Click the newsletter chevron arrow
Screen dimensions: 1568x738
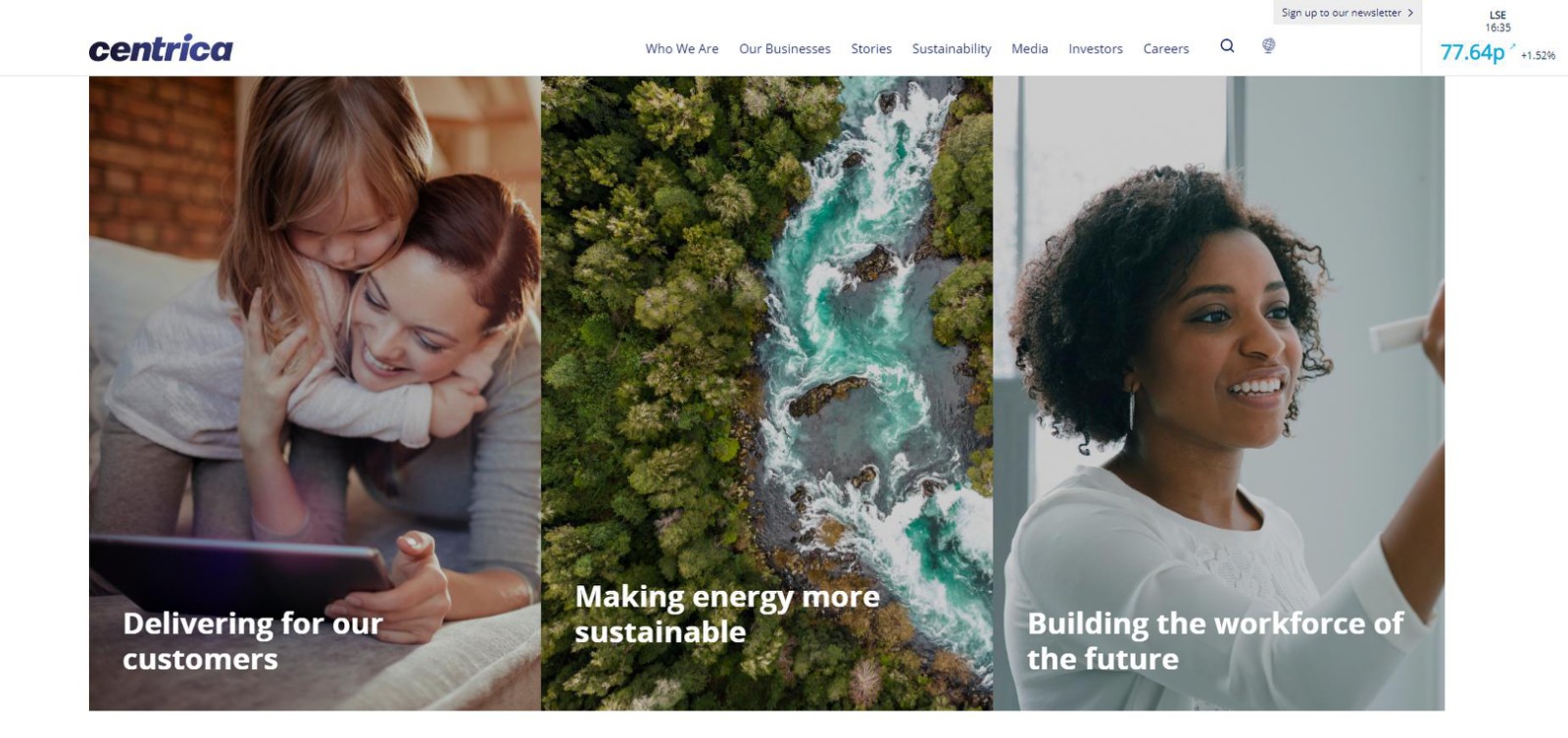coord(1410,13)
